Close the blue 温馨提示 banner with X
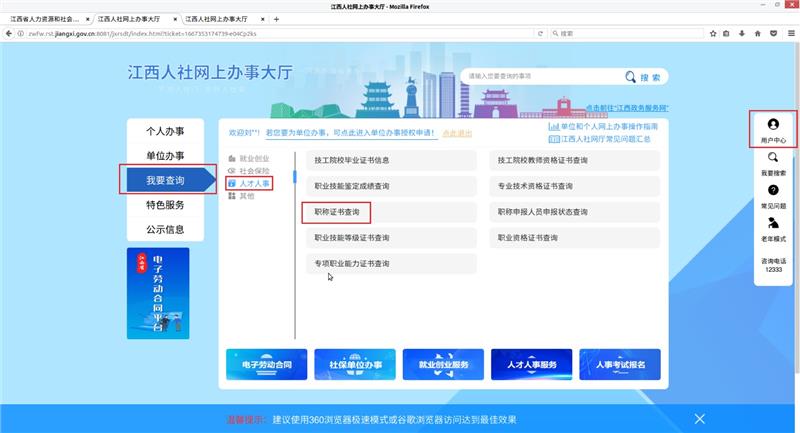800x433 pixels. click(x=700, y=418)
